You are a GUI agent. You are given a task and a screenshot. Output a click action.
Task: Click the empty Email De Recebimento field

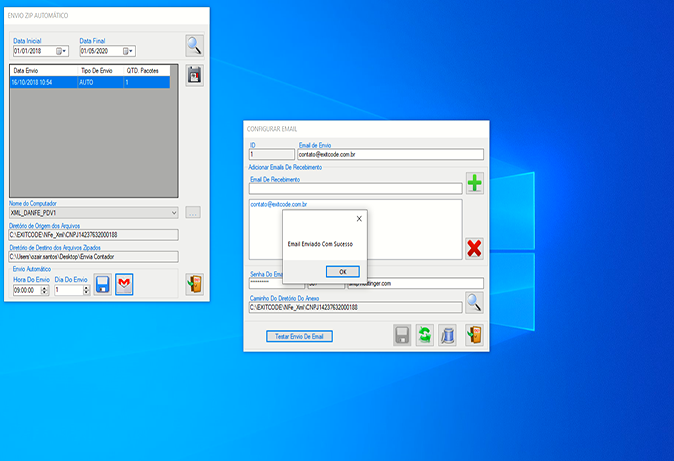[355, 188]
